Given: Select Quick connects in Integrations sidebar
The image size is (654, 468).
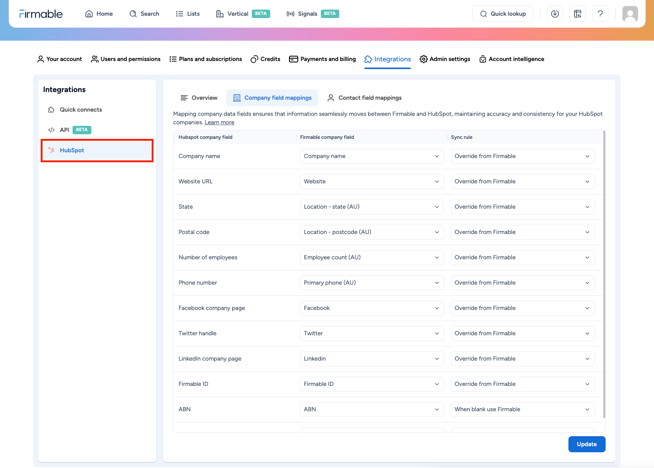Looking at the screenshot, I should (x=97, y=110).
